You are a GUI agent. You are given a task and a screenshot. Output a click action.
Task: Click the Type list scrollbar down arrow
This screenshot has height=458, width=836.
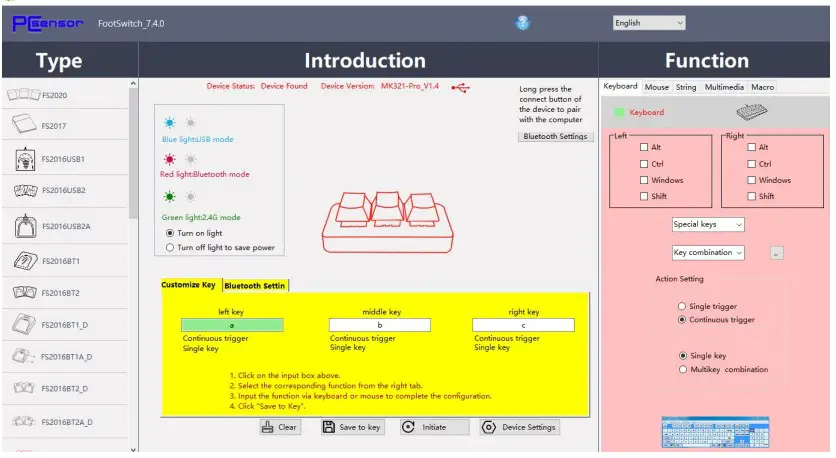[133, 449]
